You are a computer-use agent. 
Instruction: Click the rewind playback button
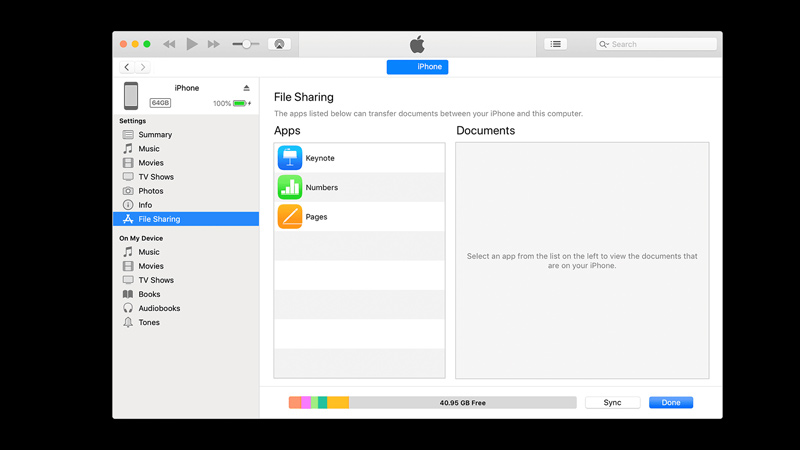pyautogui.click(x=169, y=44)
